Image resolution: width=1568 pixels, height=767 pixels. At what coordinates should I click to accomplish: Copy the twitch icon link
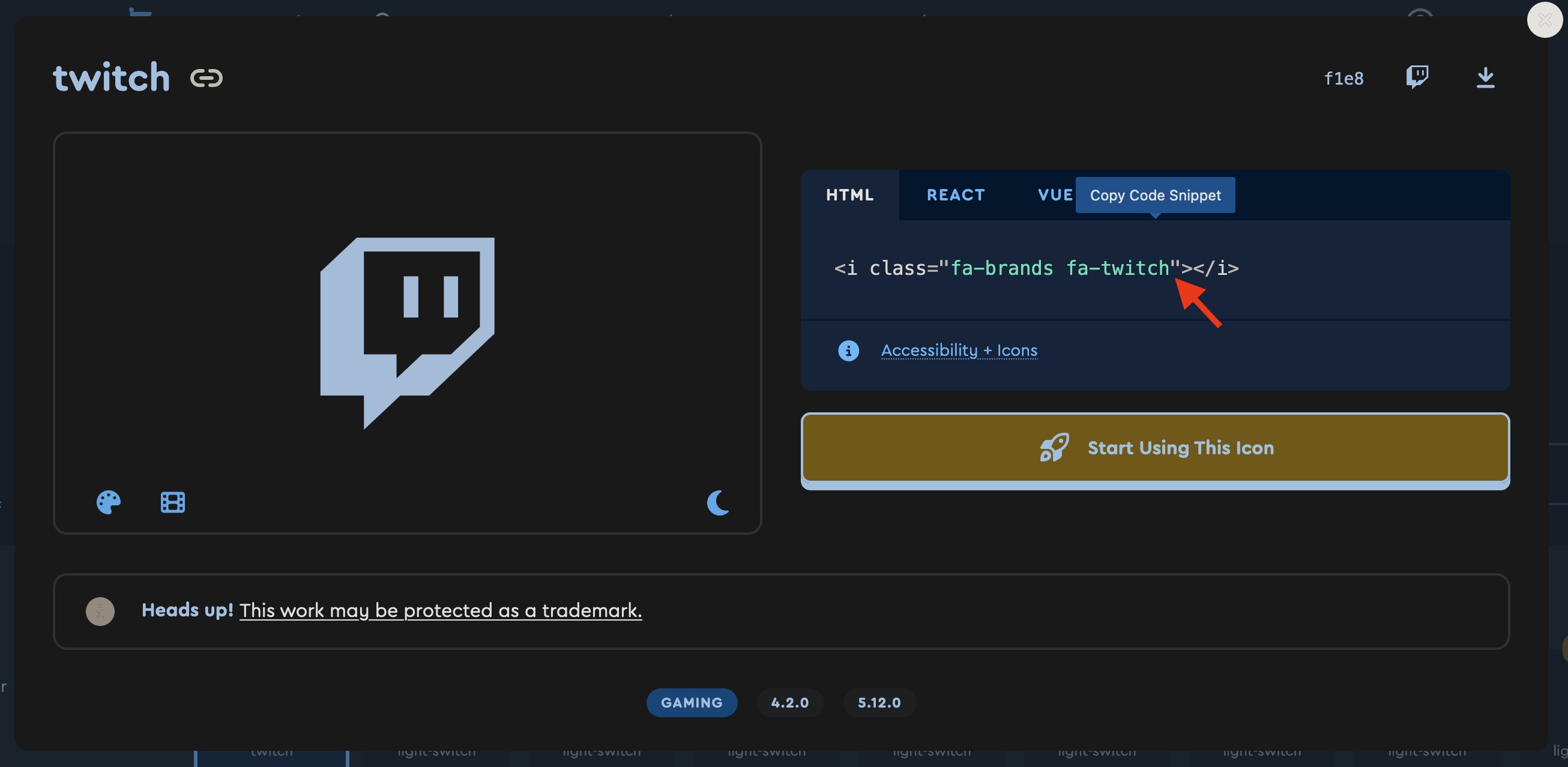click(x=207, y=78)
